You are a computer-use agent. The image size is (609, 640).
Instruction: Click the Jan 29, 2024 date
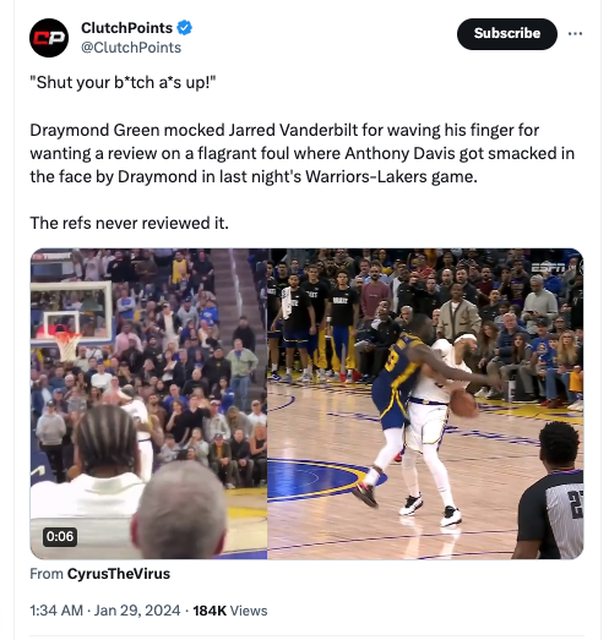[x=137, y=611]
